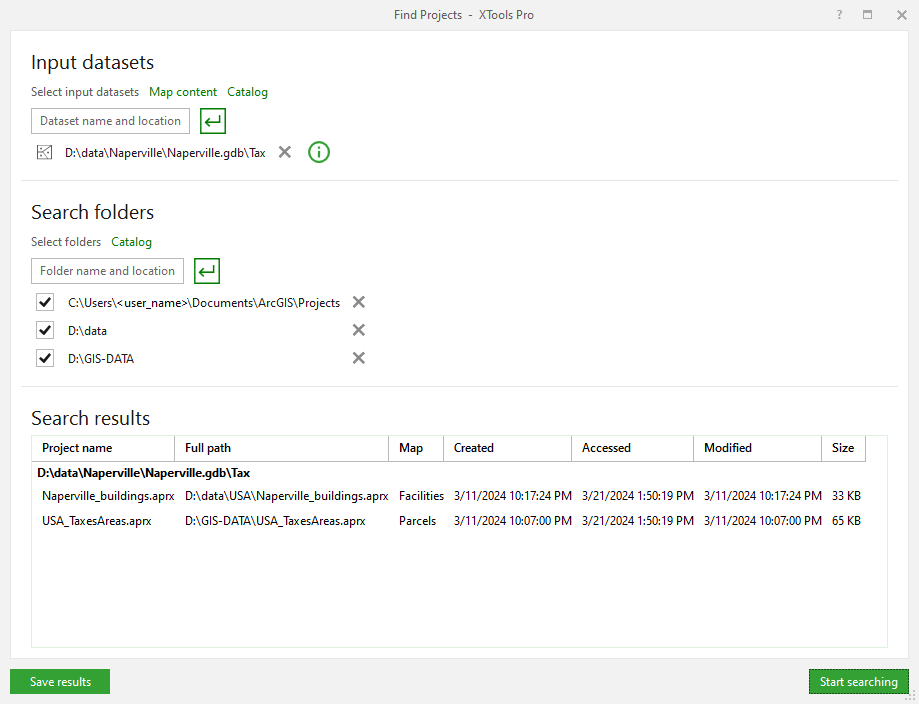Click Modified date of USA_TaxesAreas.aprx
Screen dimensions: 919x704
tap(763, 521)
